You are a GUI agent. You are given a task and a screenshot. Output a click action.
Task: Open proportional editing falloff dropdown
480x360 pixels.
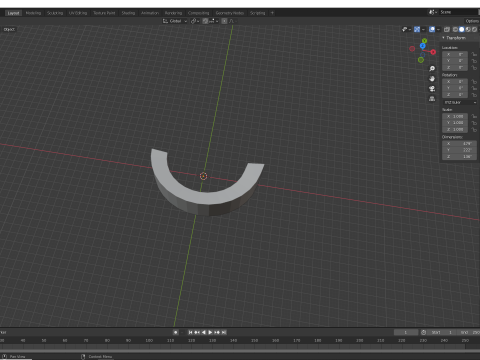(x=232, y=21)
